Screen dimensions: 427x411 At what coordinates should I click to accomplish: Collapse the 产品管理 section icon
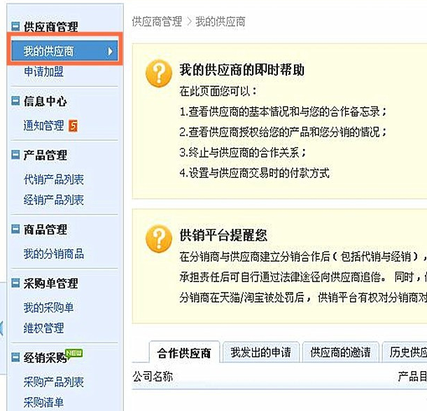tap(15, 154)
